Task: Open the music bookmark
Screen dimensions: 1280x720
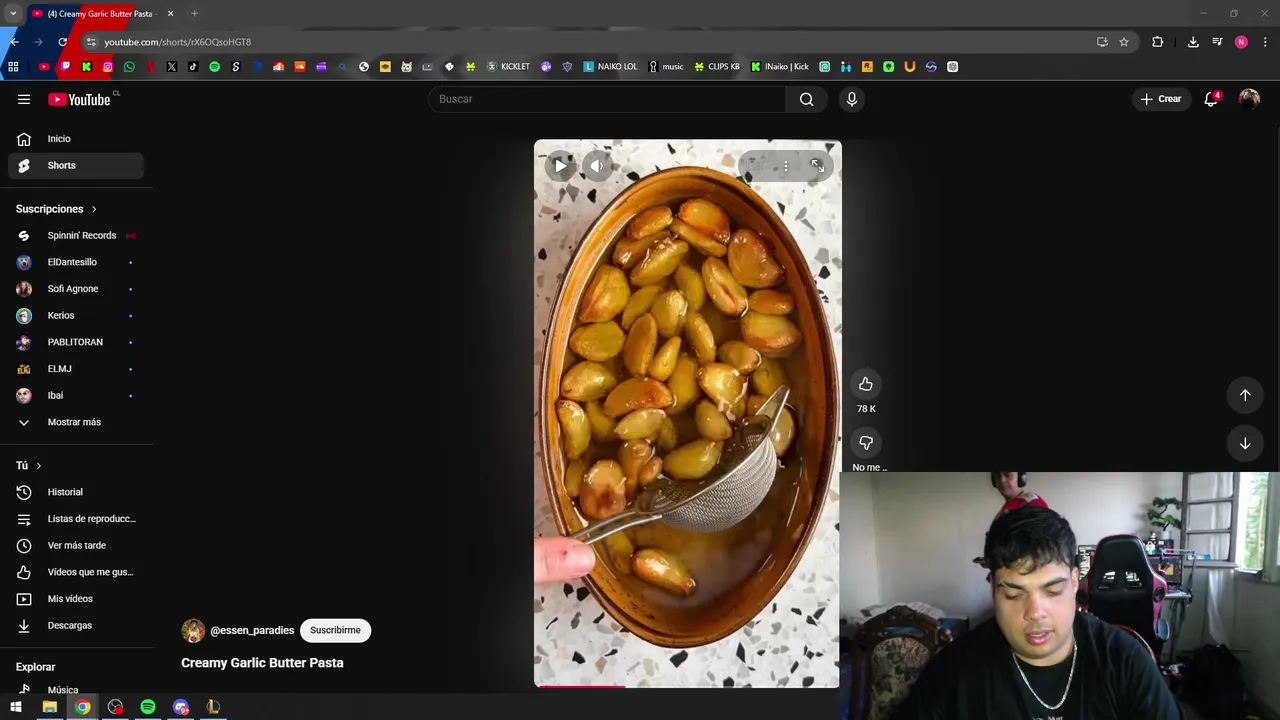Action: pos(666,67)
